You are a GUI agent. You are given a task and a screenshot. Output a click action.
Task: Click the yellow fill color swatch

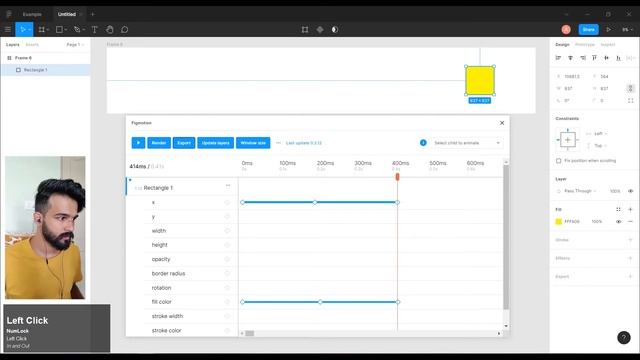point(559,221)
